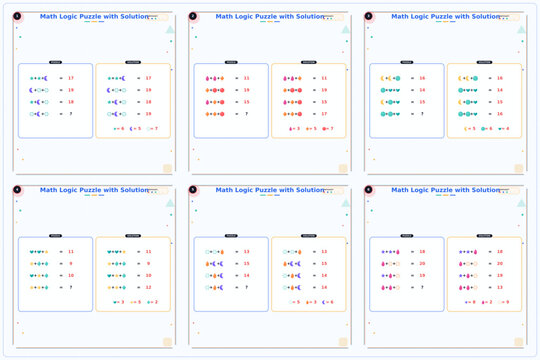Click the number 2 badge on second puzzle

[193, 16]
